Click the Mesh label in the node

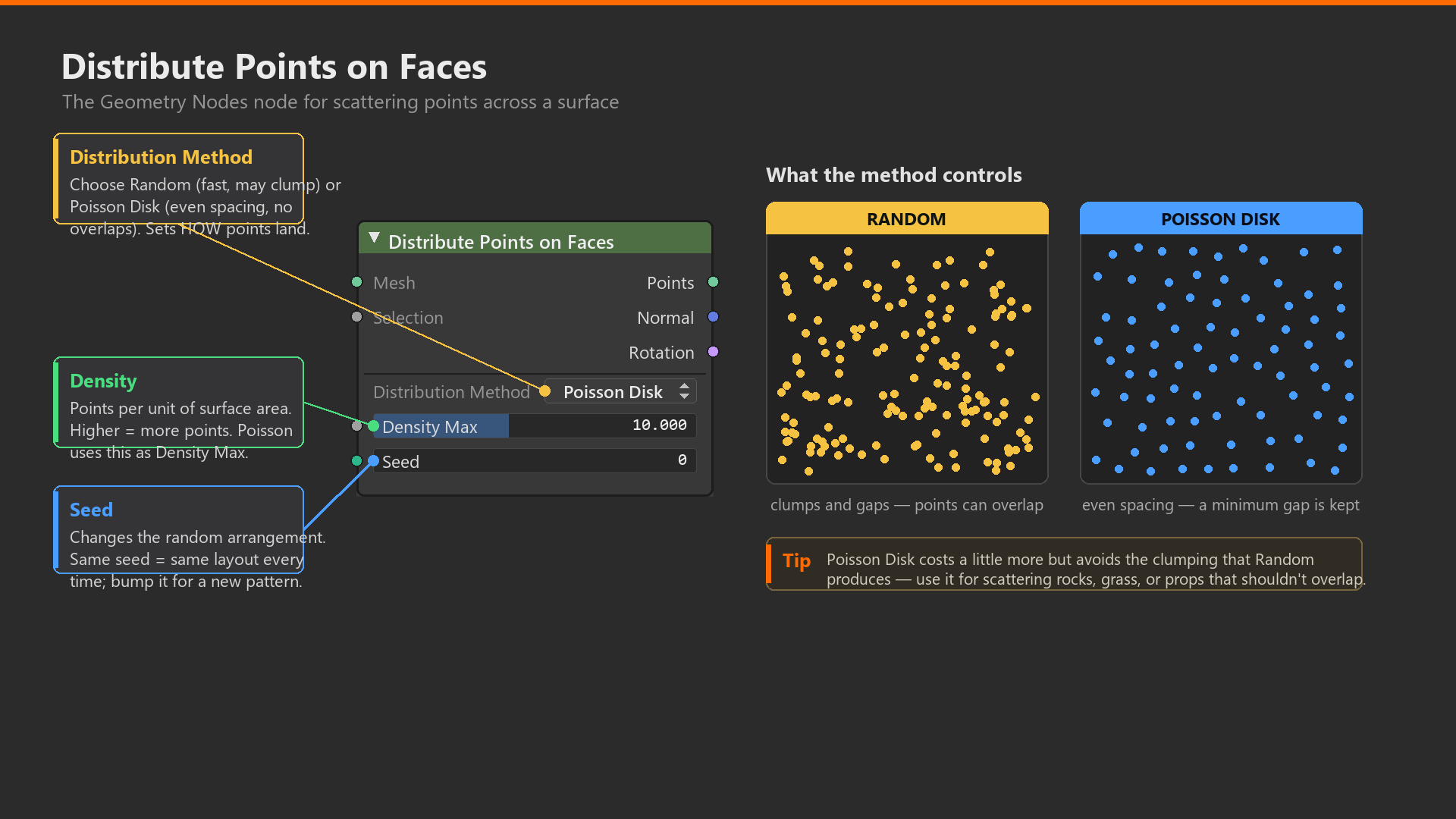coord(394,283)
